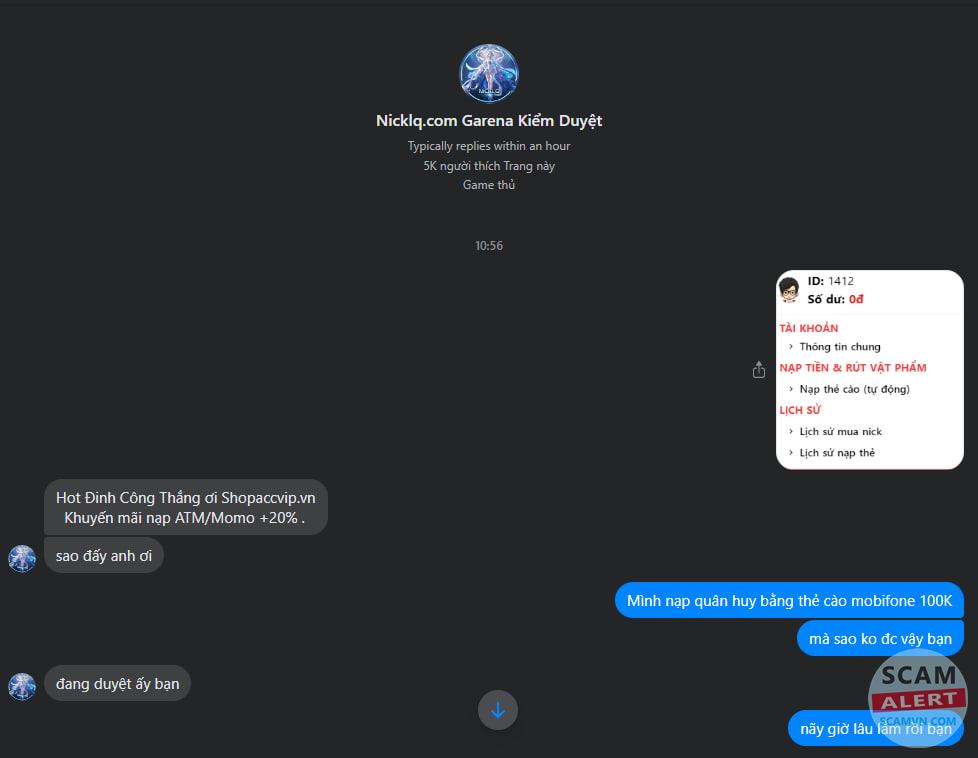This screenshot has height=758, width=978.
Task: Expand the chevron beside 'Nạp thẻ cào (tự động)'
Action: [791, 389]
